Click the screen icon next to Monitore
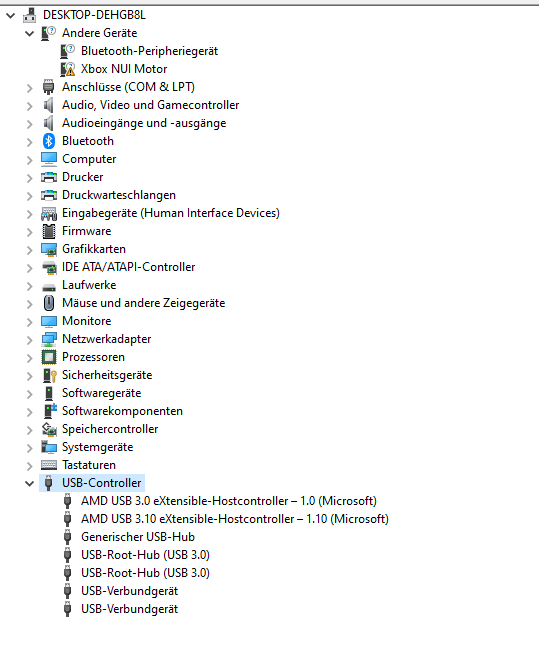The height and width of the screenshot is (661, 539). coord(49,321)
